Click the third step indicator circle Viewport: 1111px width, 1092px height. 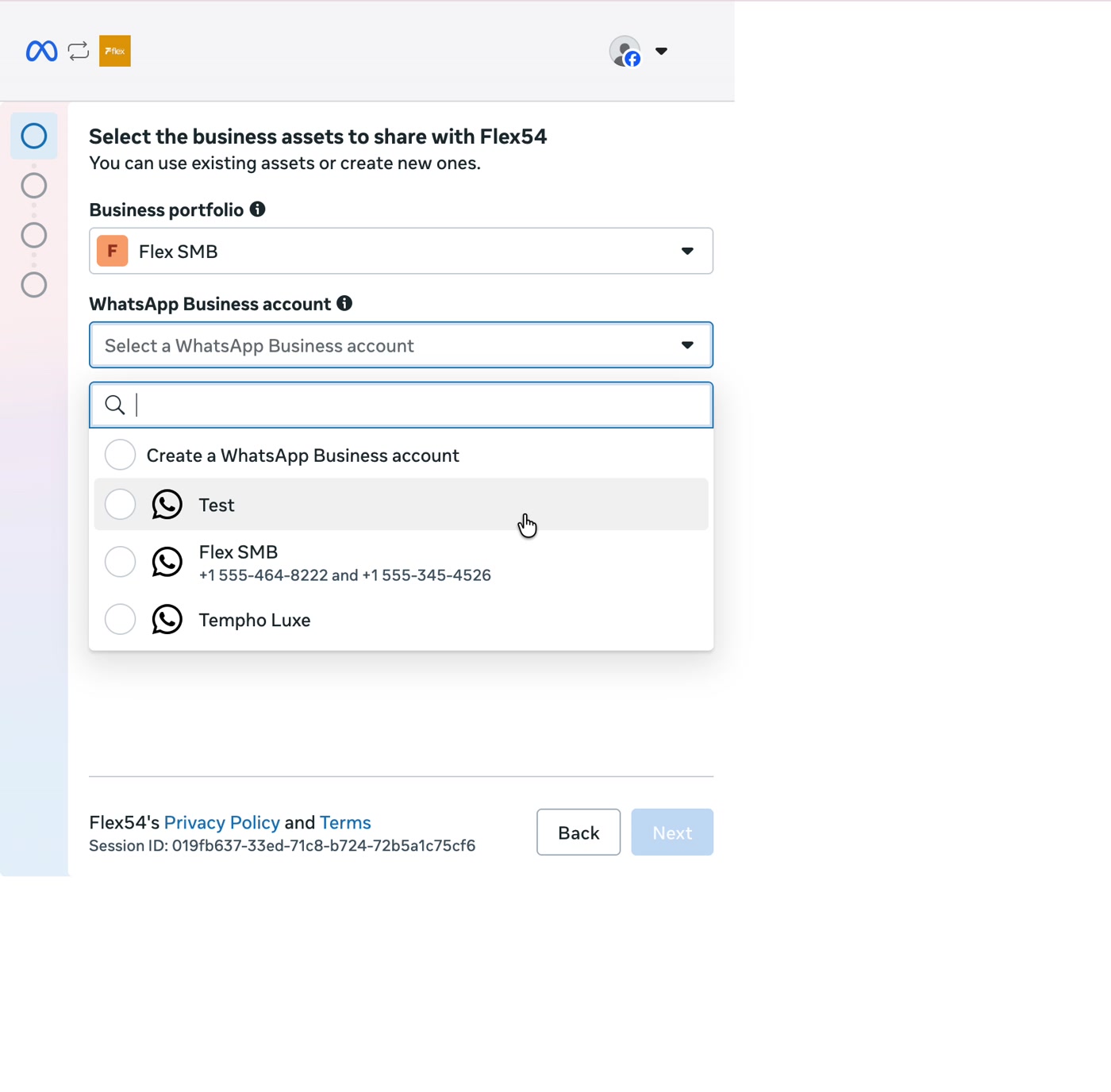click(34, 235)
